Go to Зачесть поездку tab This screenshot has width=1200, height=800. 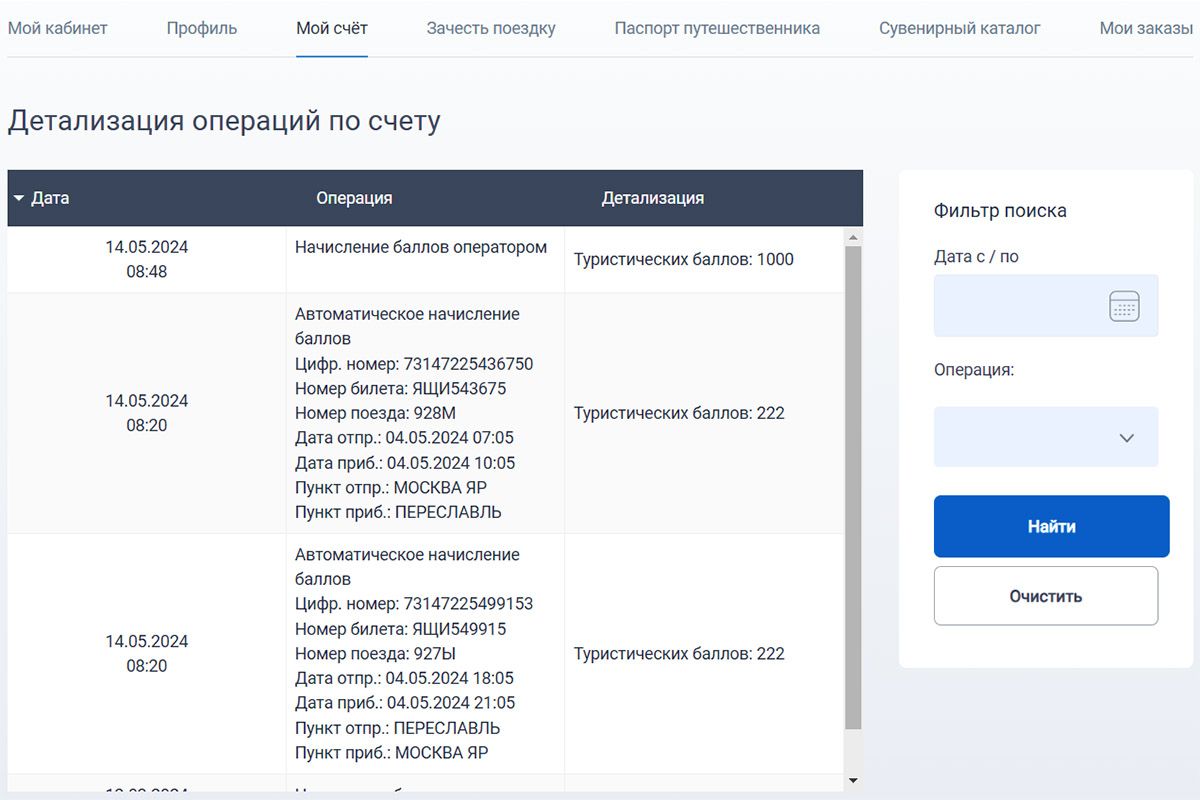[491, 28]
